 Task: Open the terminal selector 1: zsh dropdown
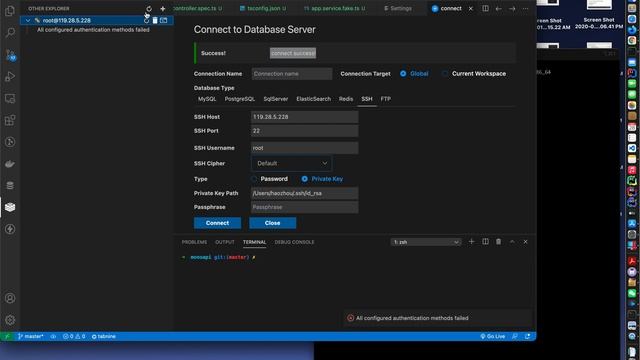point(426,242)
